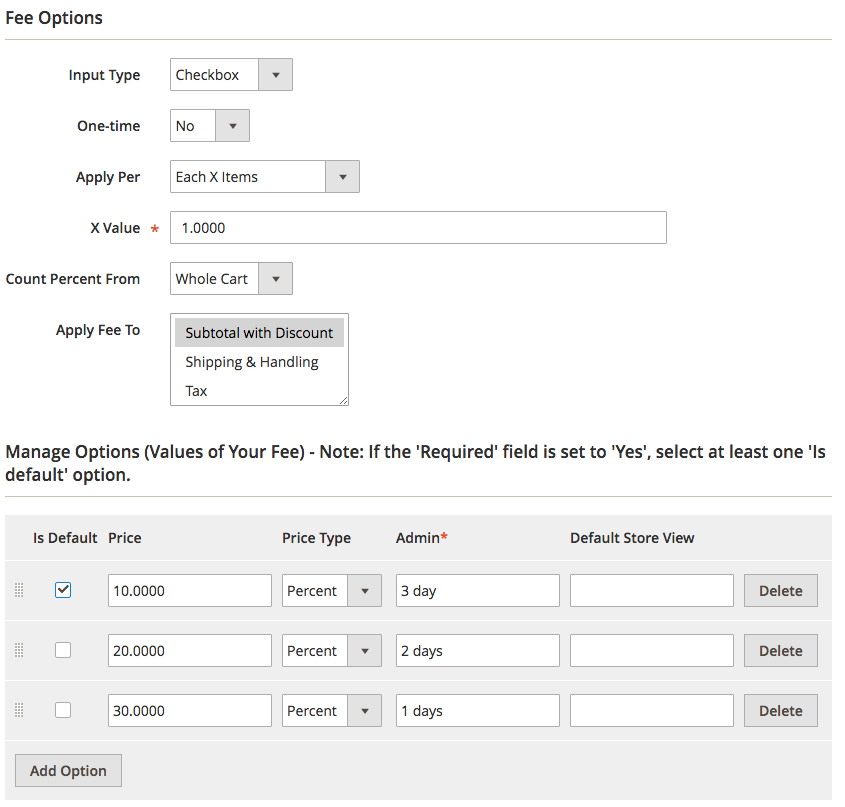The height and width of the screenshot is (807, 845).
Task: Click Default Store View field in 2 days row
Action: 652,650
